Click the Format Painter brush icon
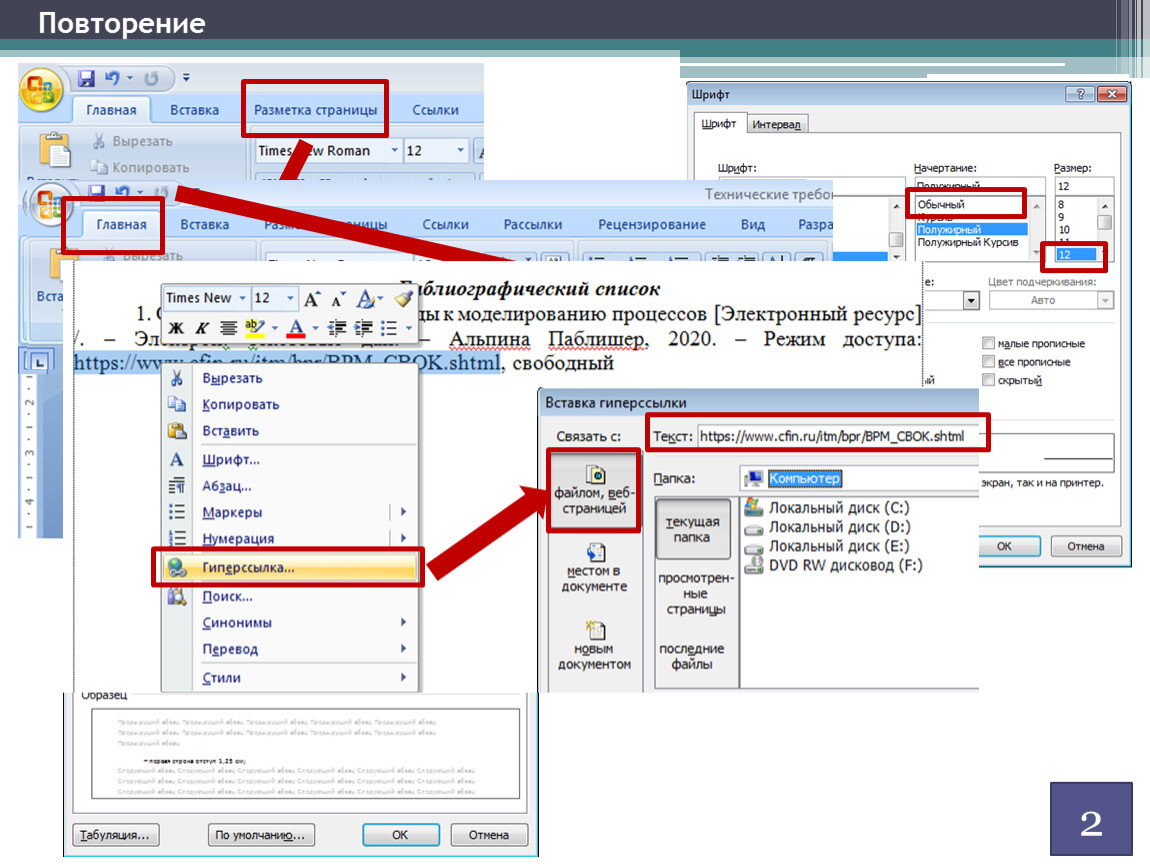 [403, 298]
